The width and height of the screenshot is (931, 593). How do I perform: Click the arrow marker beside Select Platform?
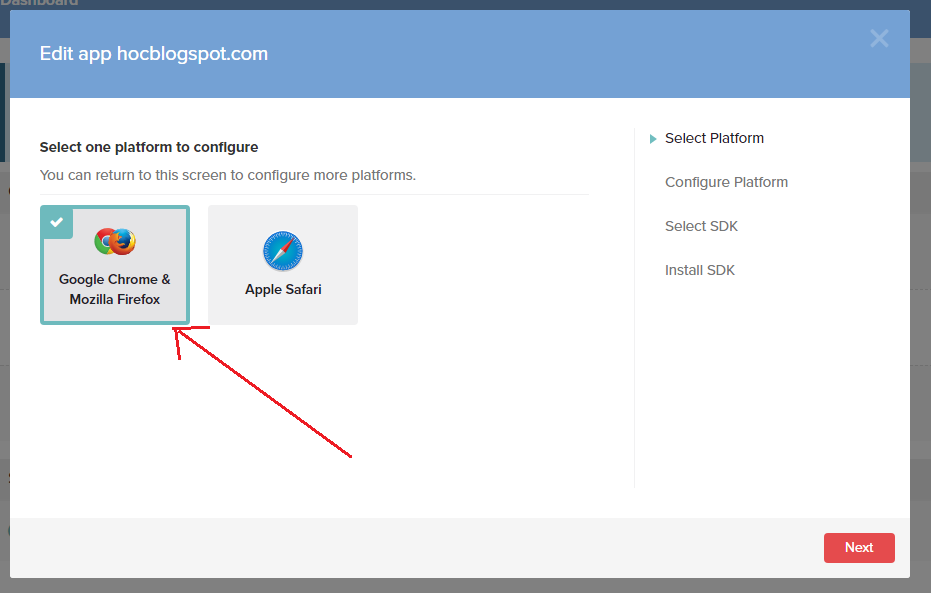point(653,139)
